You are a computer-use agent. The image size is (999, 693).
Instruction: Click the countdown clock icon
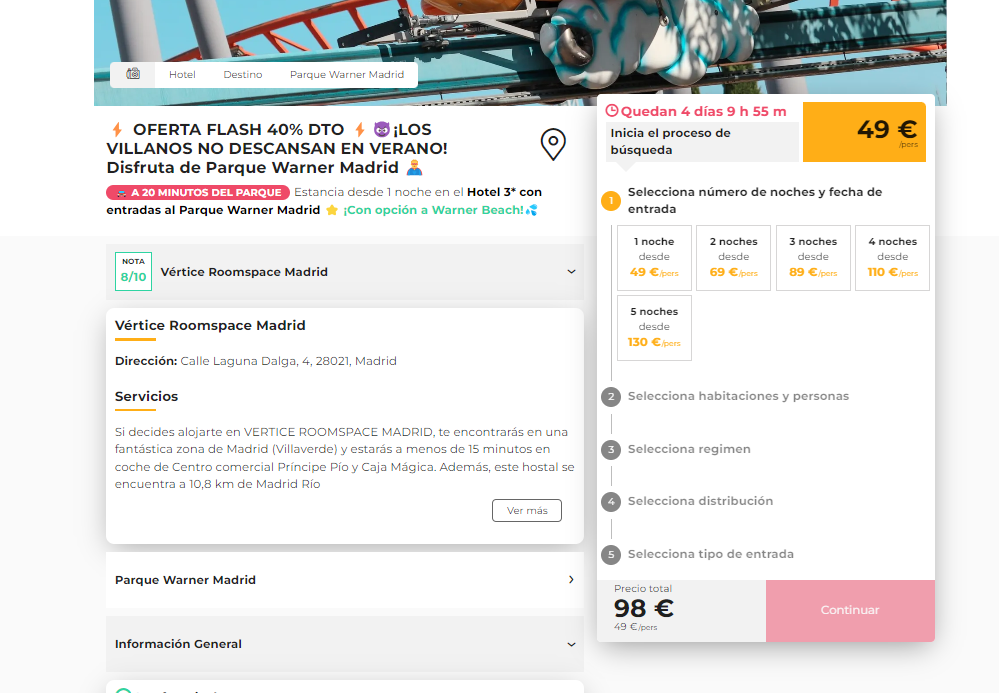point(612,111)
